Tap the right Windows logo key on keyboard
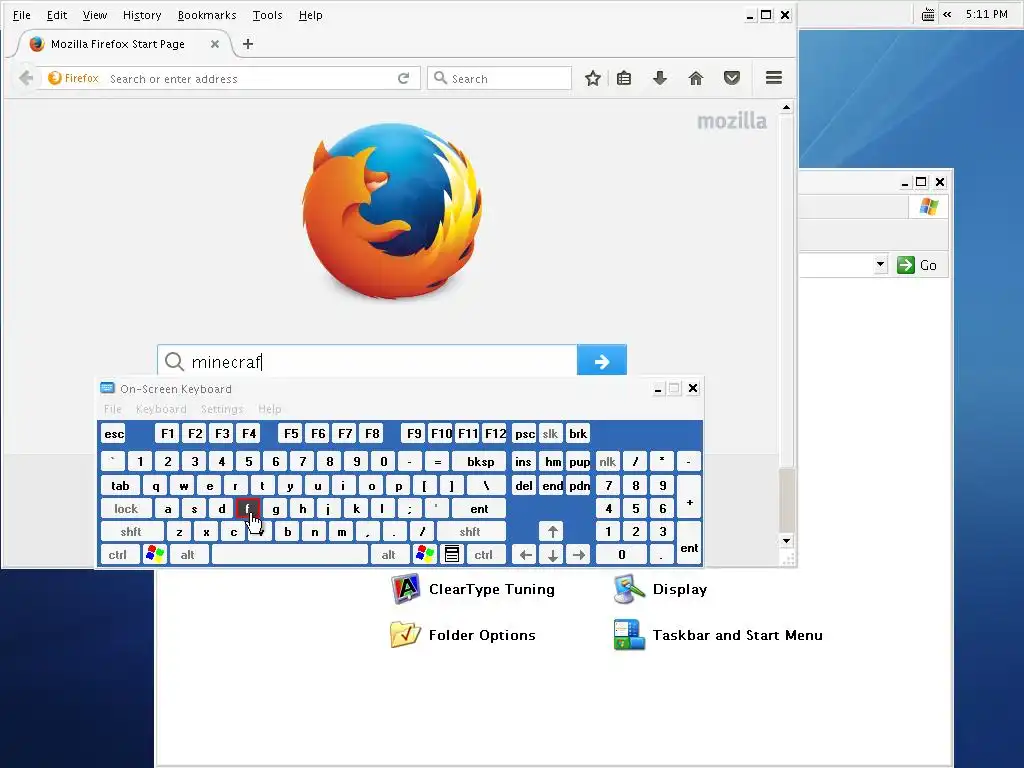The width and height of the screenshot is (1024, 768). click(424, 554)
